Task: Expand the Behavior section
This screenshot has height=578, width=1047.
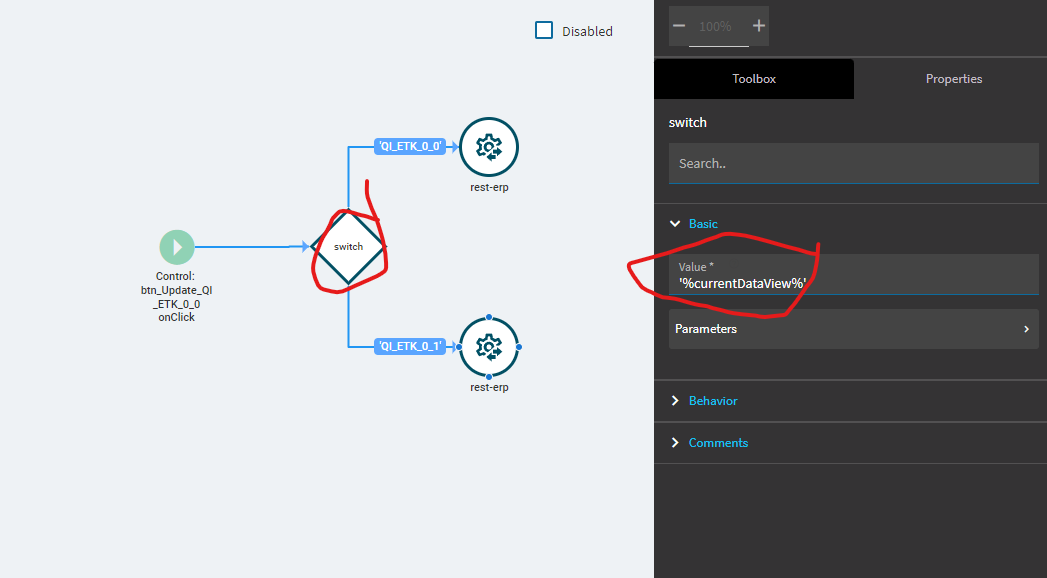Action: point(704,400)
